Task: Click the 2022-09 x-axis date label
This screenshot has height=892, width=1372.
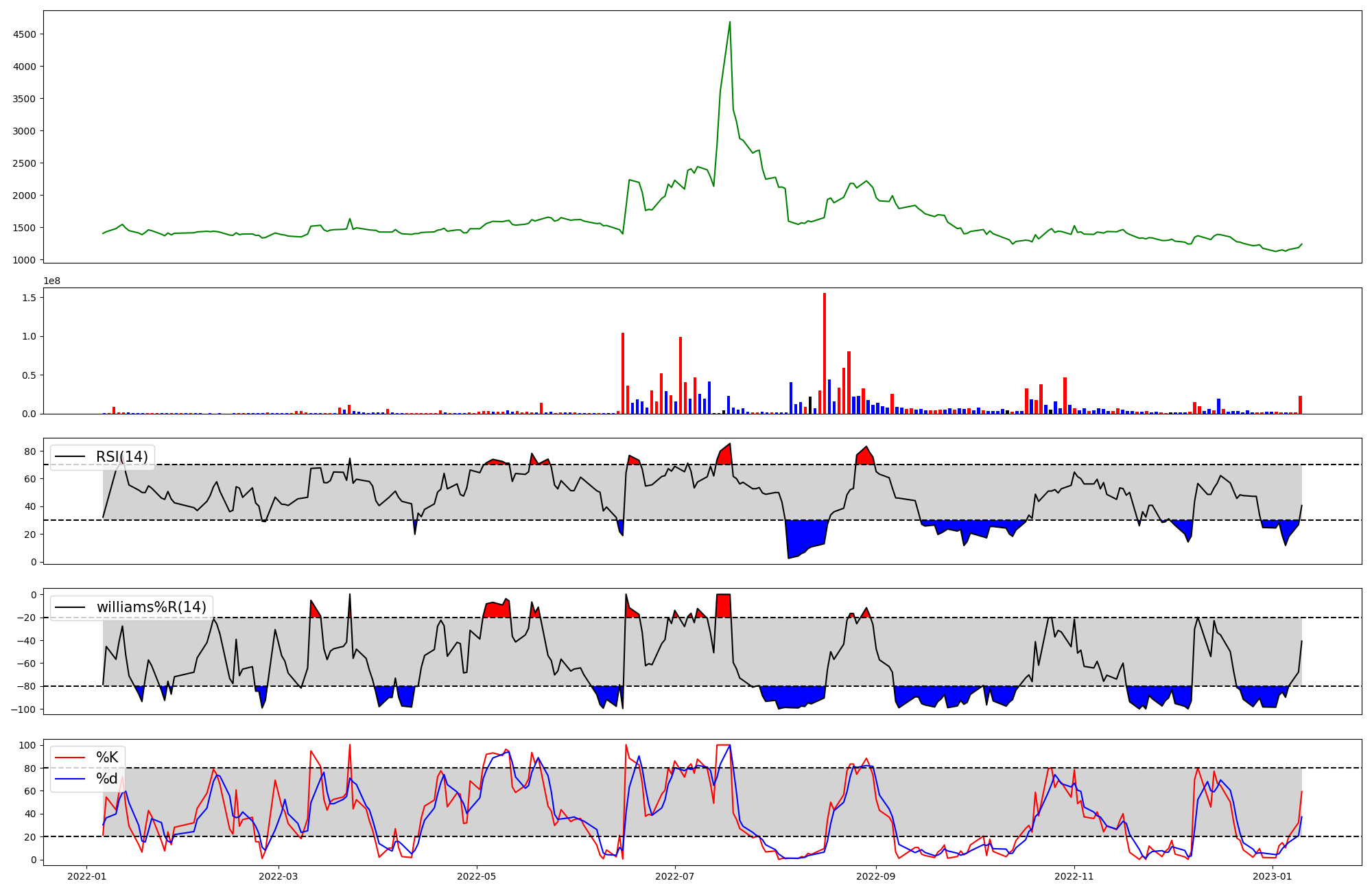Action: pyautogui.click(x=876, y=876)
